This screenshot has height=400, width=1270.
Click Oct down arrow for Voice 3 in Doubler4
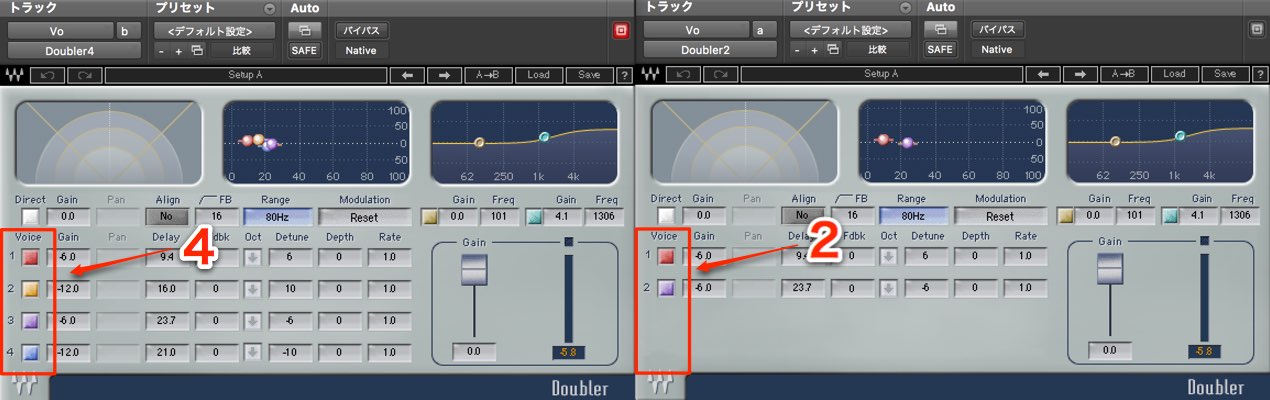coord(253,321)
